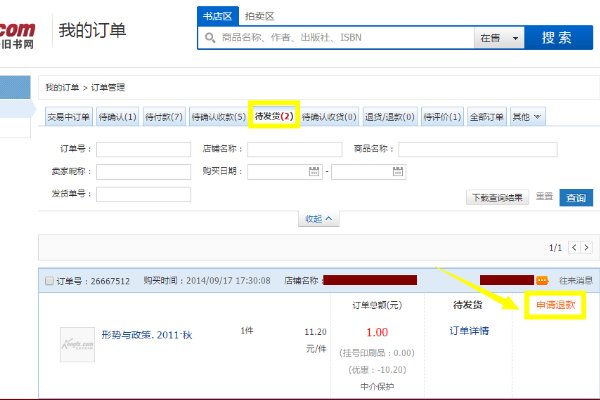Open the 待确认收款(5) tab
Viewport: 600px width, 400px height.
point(218,117)
